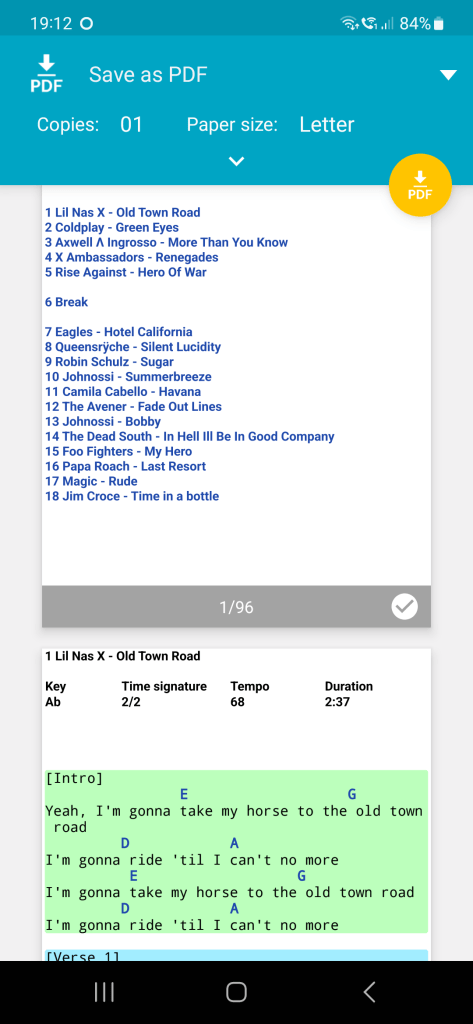Tap the Android home navigation button
Screen dimensions: 473x1024
[x=236, y=992]
